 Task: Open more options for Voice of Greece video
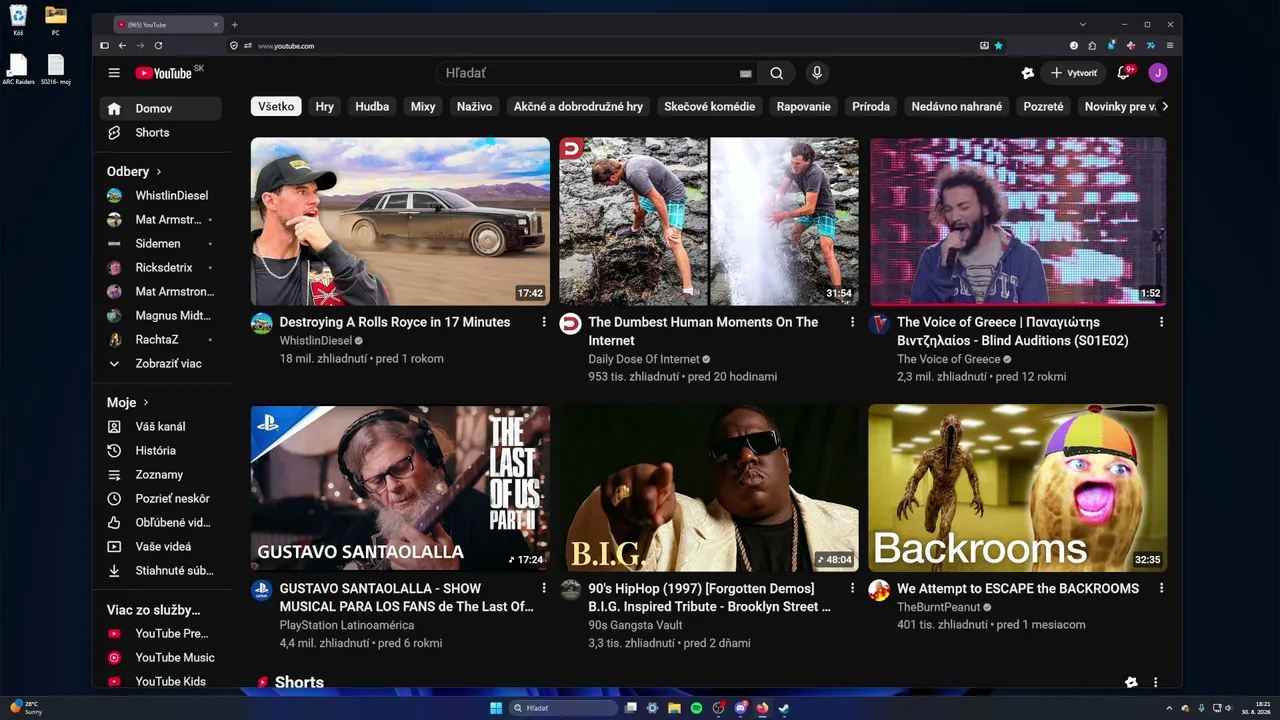tap(1161, 322)
